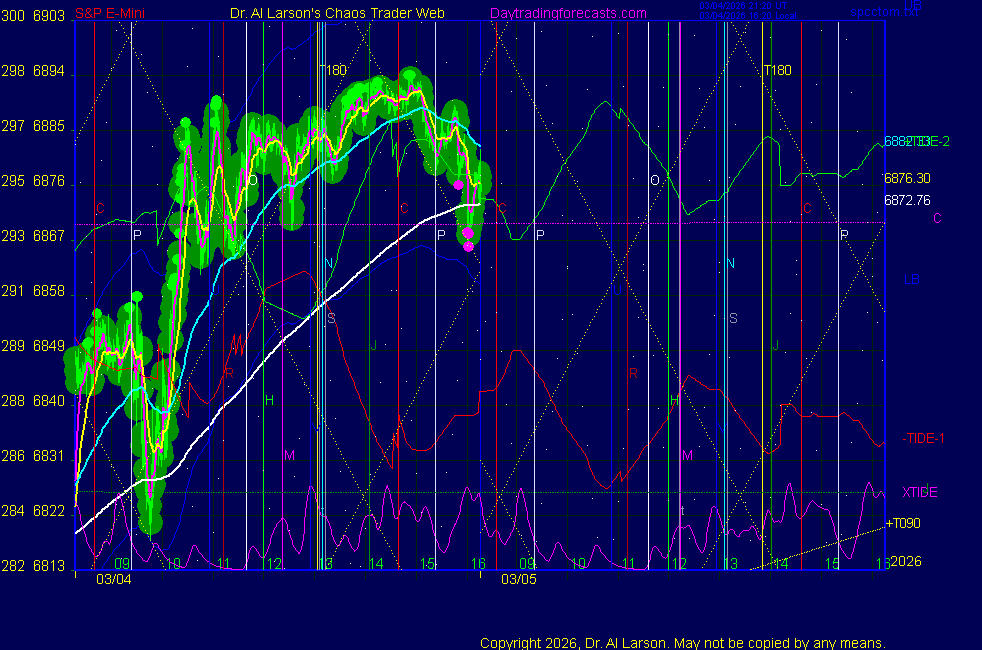The image size is (982, 650).
Task: Click the yellow 6876.30 price label
Action: [907, 178]
